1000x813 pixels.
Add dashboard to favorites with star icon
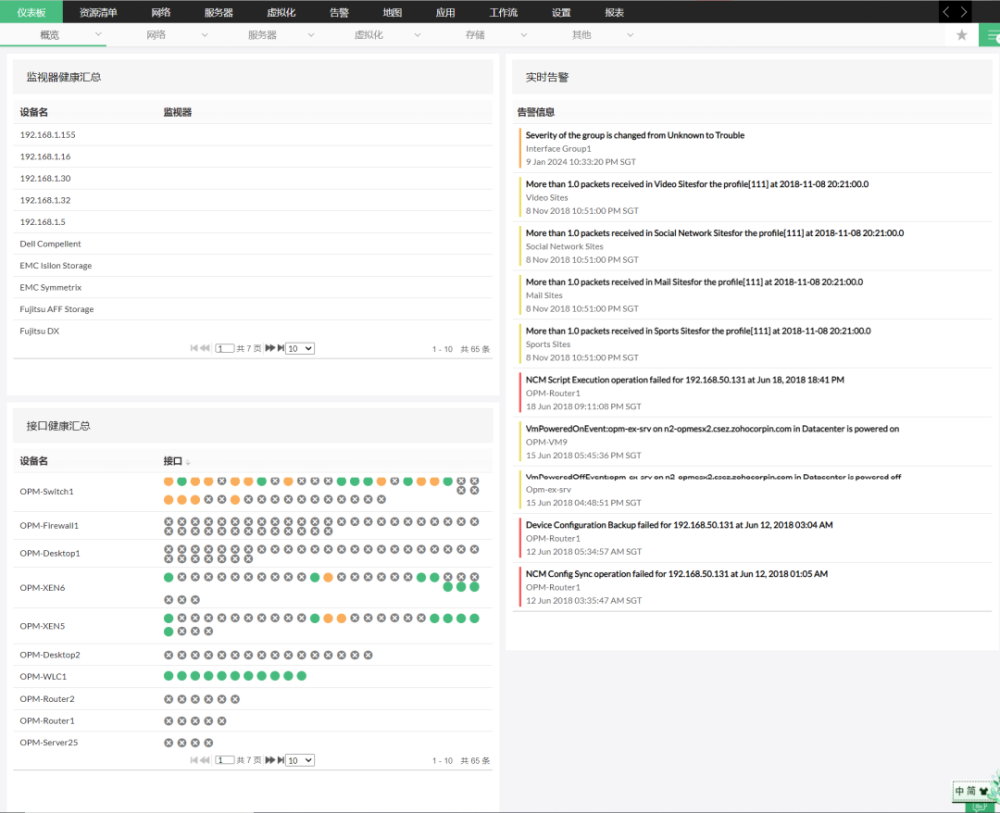pyautogui.click(x=962, y=35)
